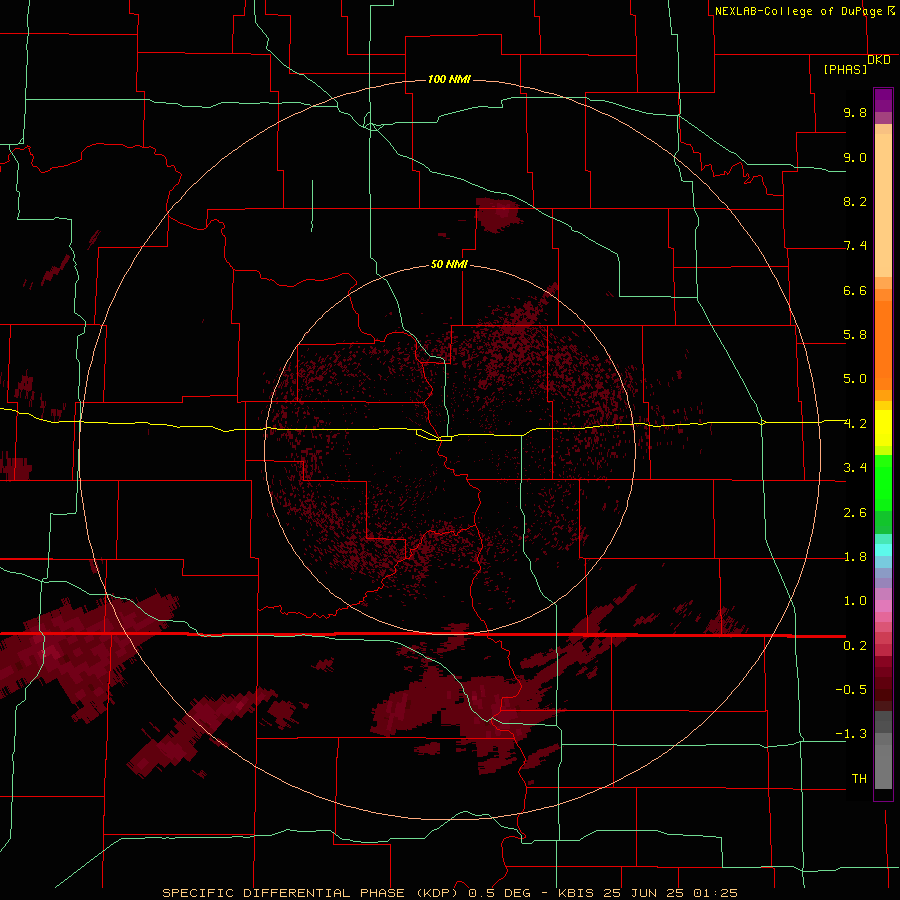Select the yellow band of the color bar
The width and height of the screenshot is (900, 900).
(x=883, y=428)
